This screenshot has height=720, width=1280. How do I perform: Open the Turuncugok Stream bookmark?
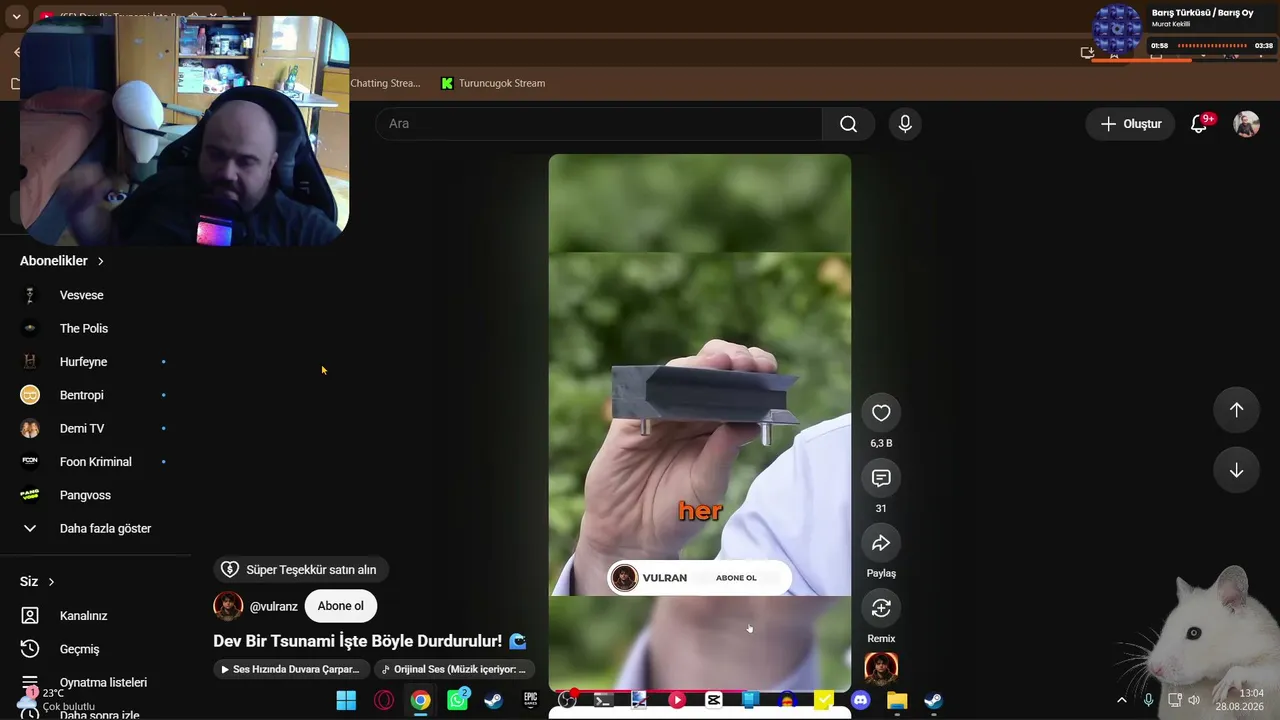493,83
